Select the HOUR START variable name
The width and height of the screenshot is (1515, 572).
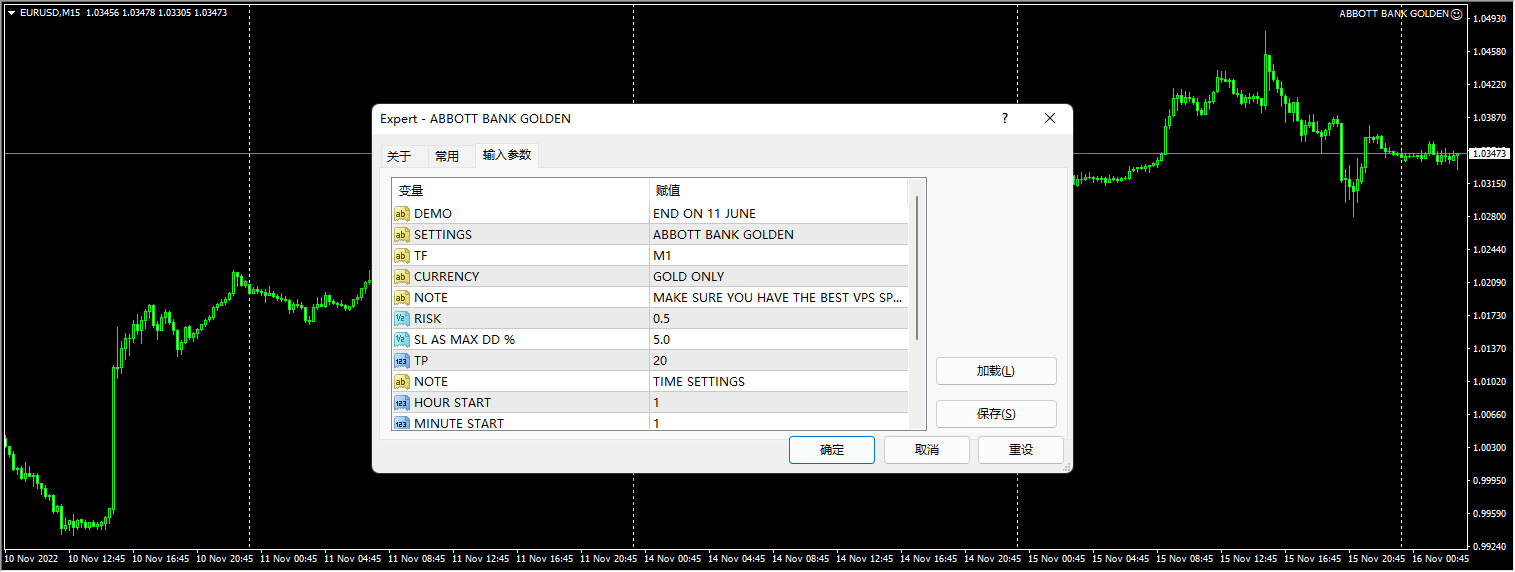click(453, 402)
